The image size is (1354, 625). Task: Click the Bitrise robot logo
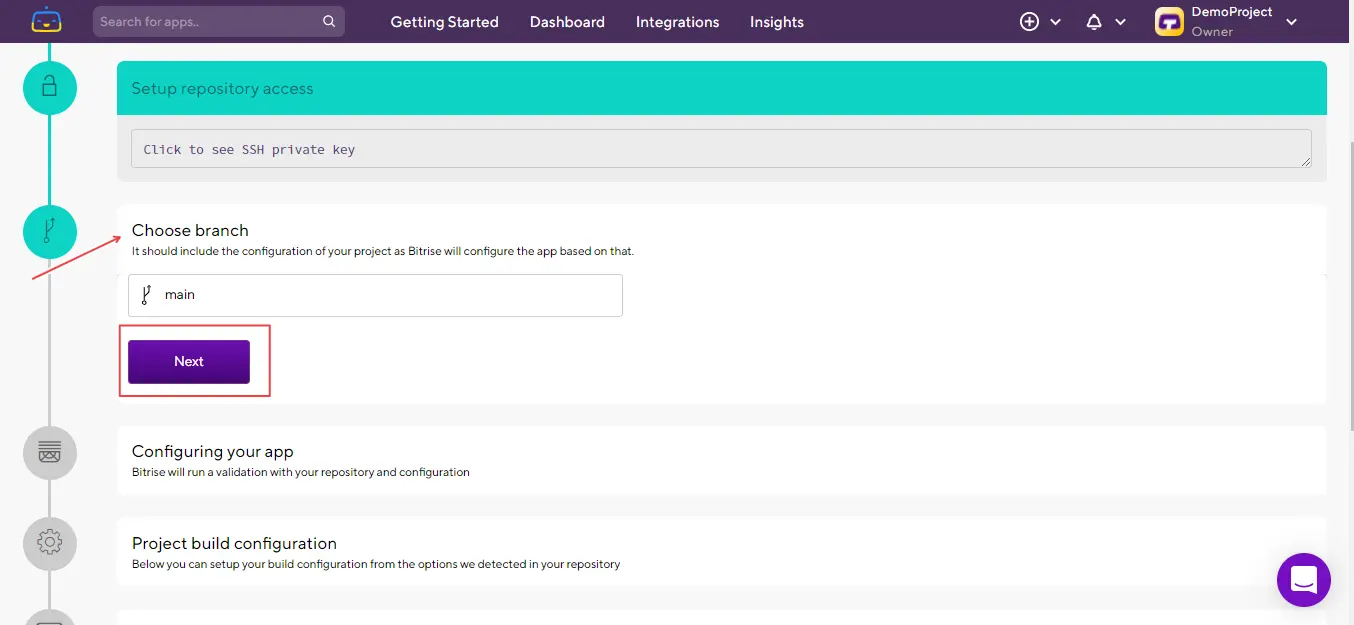click(x=46, y=20)
